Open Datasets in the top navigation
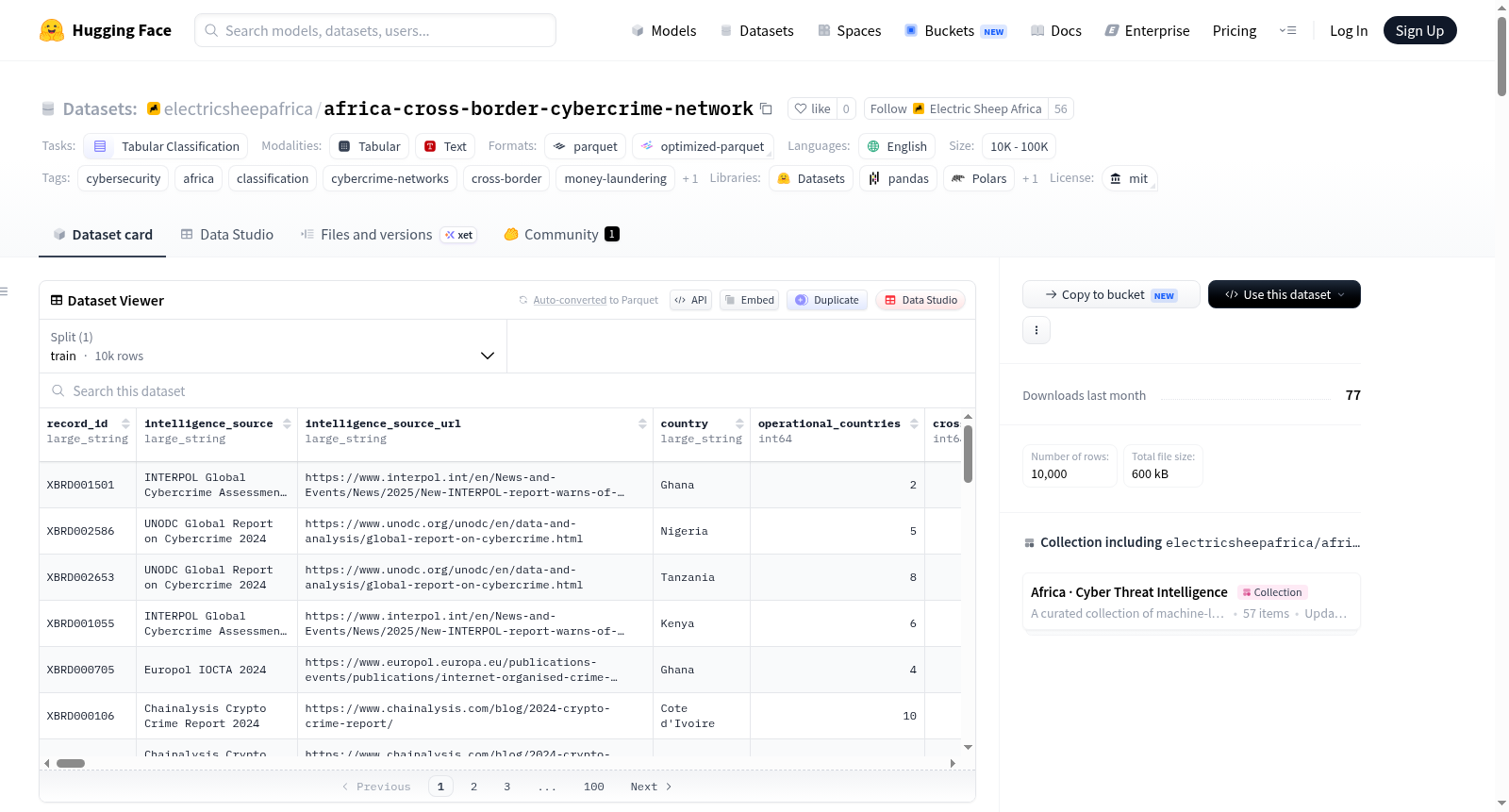Screen dimensions: 1509x812 756,30
